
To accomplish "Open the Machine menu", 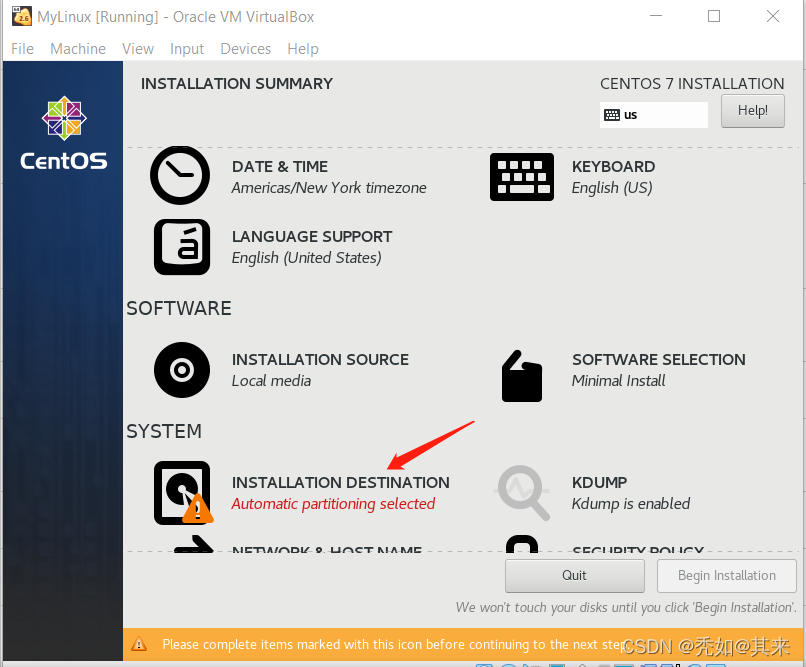I will pyautogui.click(x=78, y=49).
